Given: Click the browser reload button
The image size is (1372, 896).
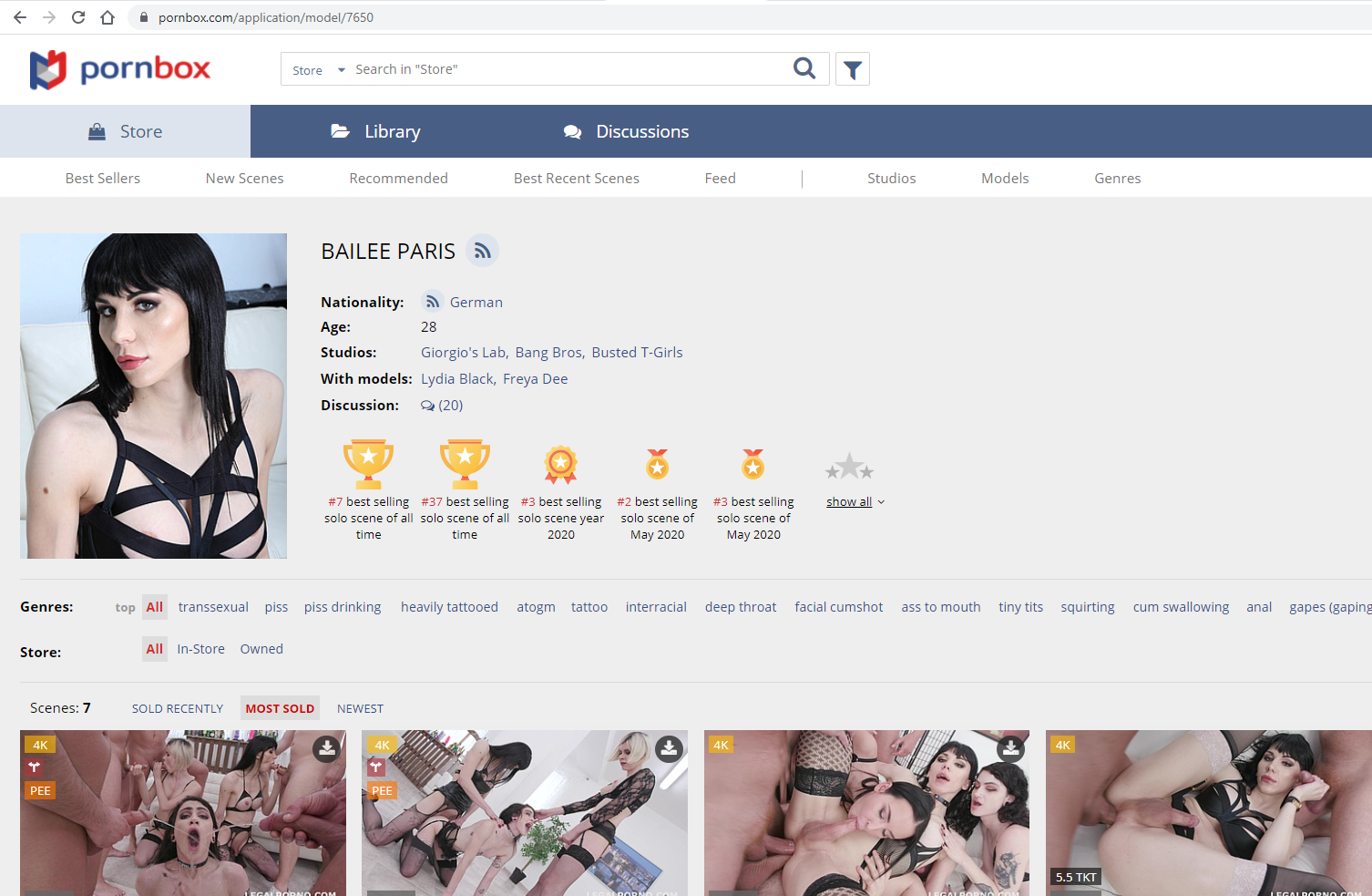Looking at the screenshot, I should [x=78, y=17].
